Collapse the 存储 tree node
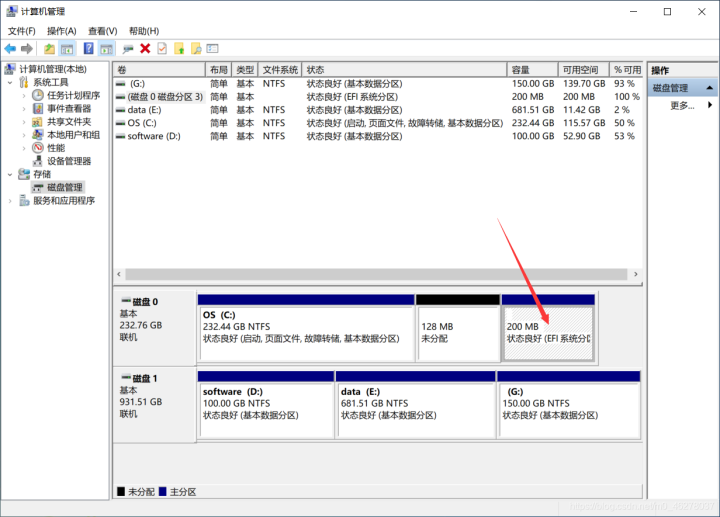 (x=10, y=174)
